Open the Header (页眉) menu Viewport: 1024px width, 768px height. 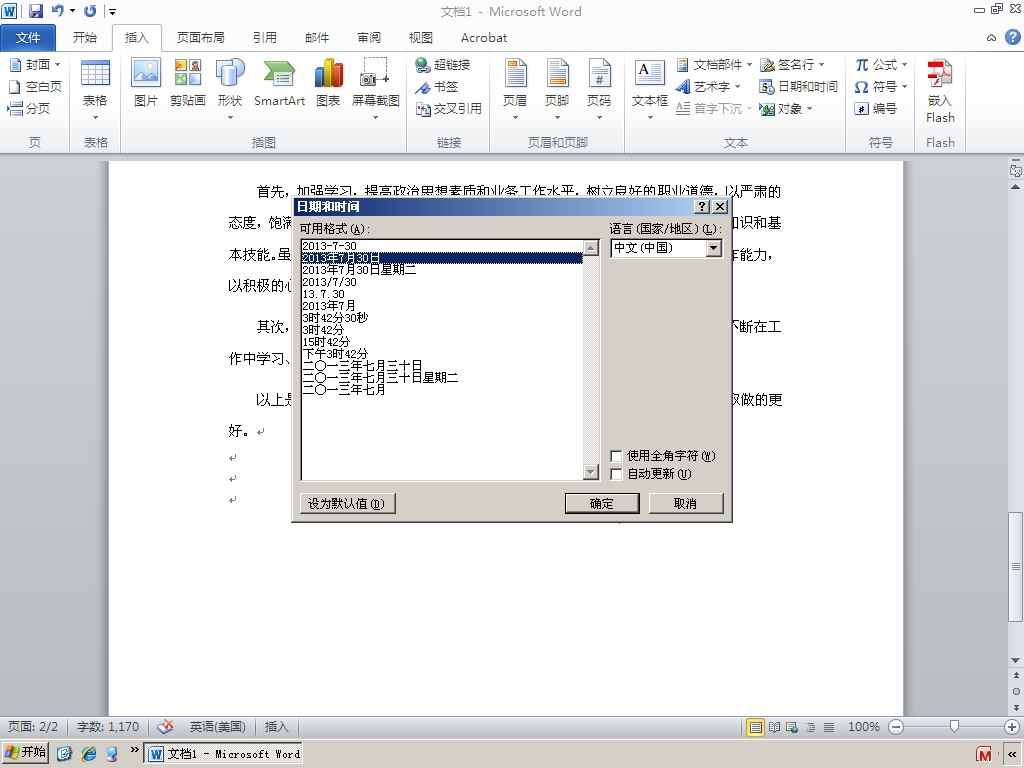coord(515,90)
